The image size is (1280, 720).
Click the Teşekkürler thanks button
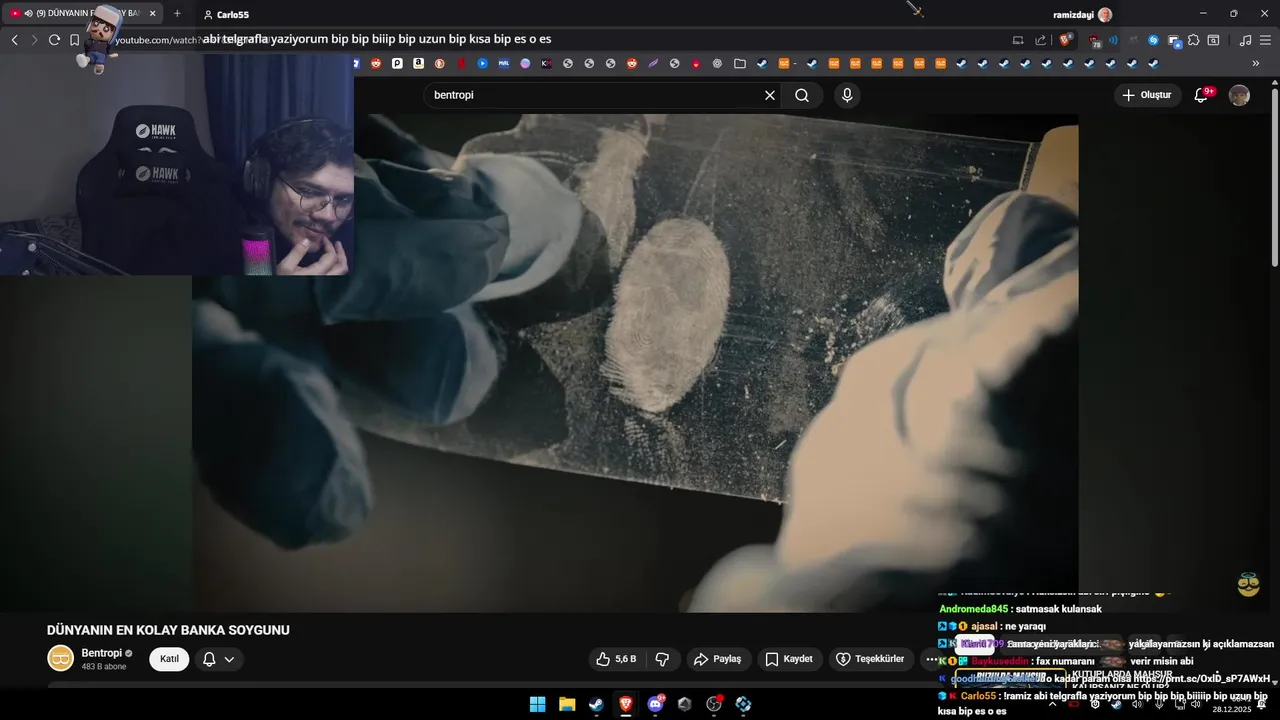pos(871,659)
